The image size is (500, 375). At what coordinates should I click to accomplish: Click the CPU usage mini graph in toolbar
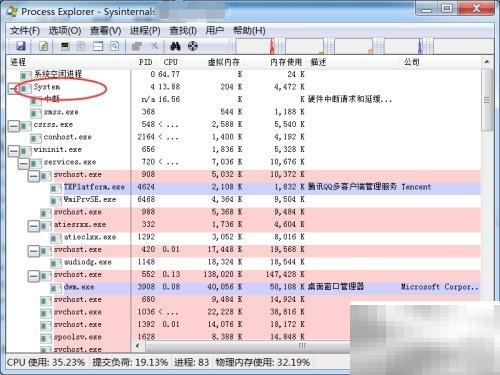(256, 46)
